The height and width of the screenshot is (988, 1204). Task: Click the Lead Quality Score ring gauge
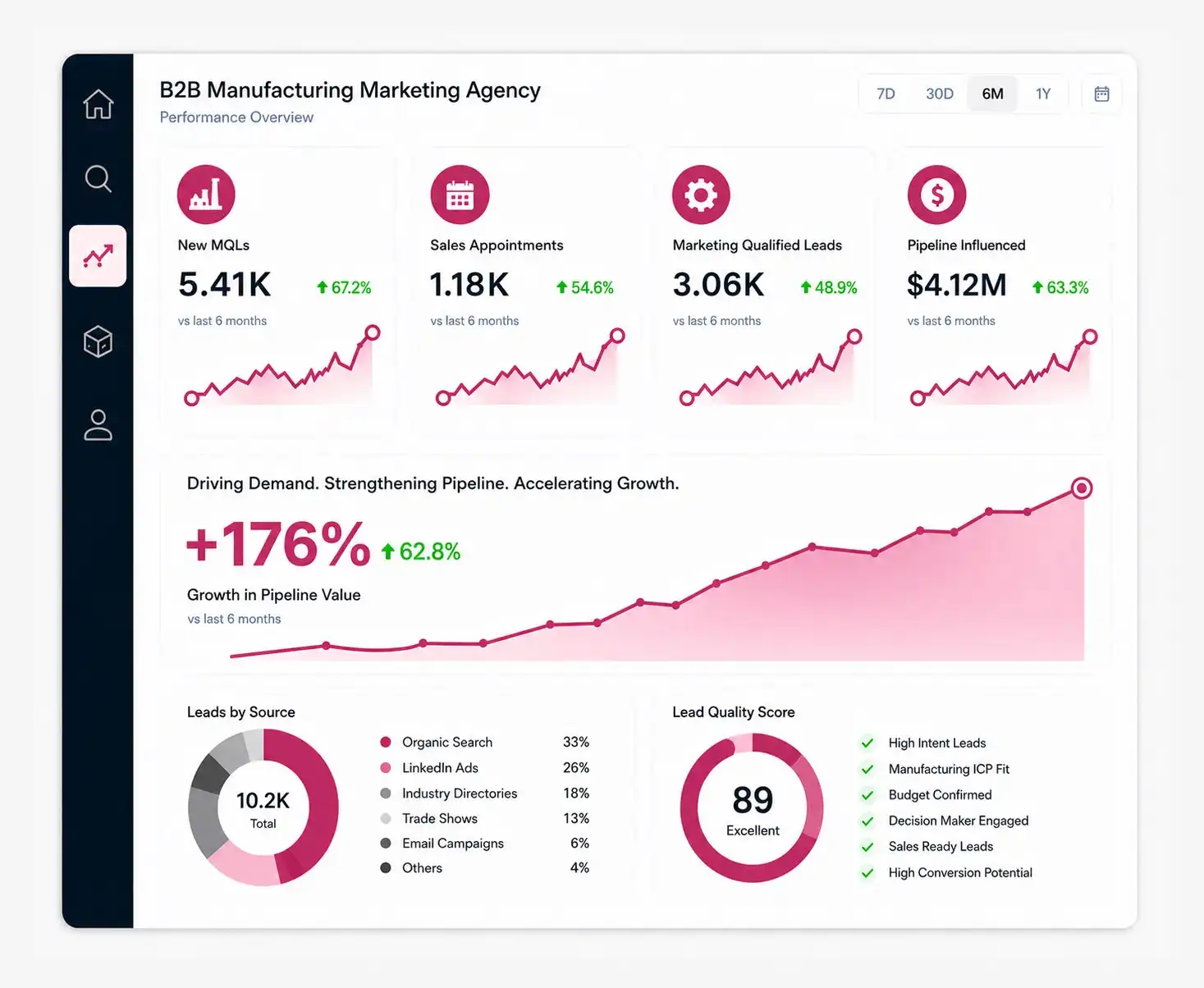pos(752,807)
